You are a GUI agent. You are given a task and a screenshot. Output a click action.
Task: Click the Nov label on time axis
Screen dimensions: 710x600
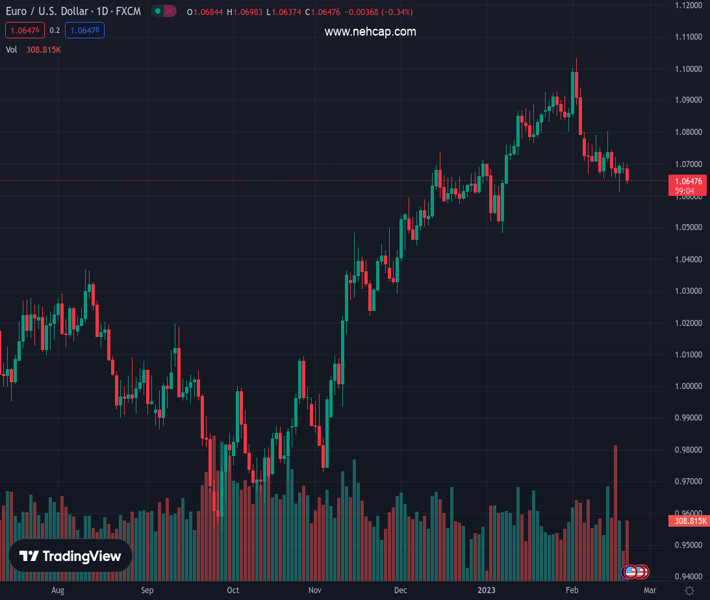point(314,591)
